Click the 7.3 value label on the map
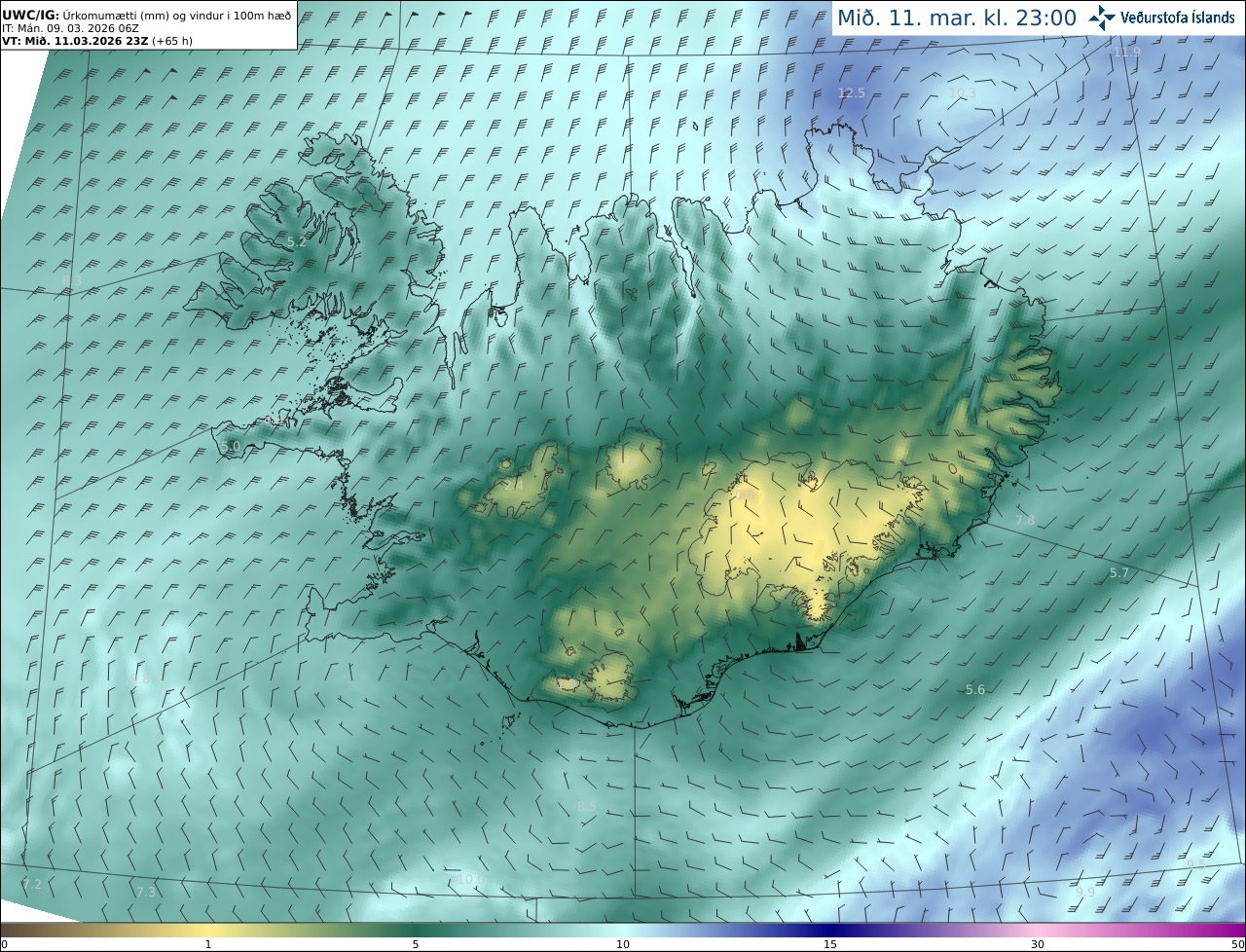This screenshot has height=952, width=1246. 146,892
